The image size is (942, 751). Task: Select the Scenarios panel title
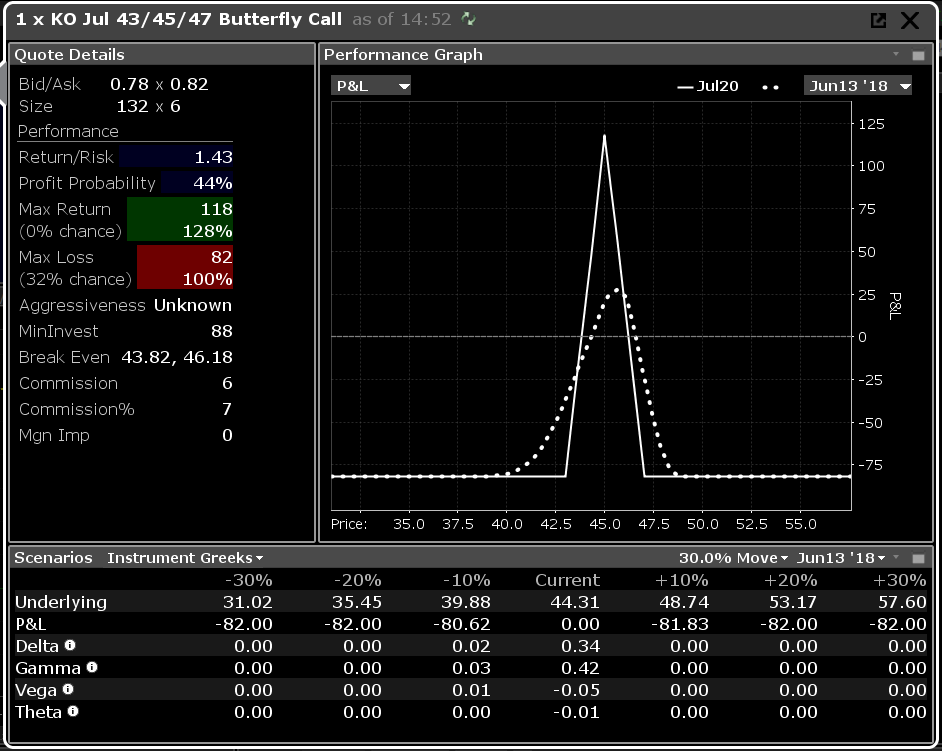click(x=53, y=558)
